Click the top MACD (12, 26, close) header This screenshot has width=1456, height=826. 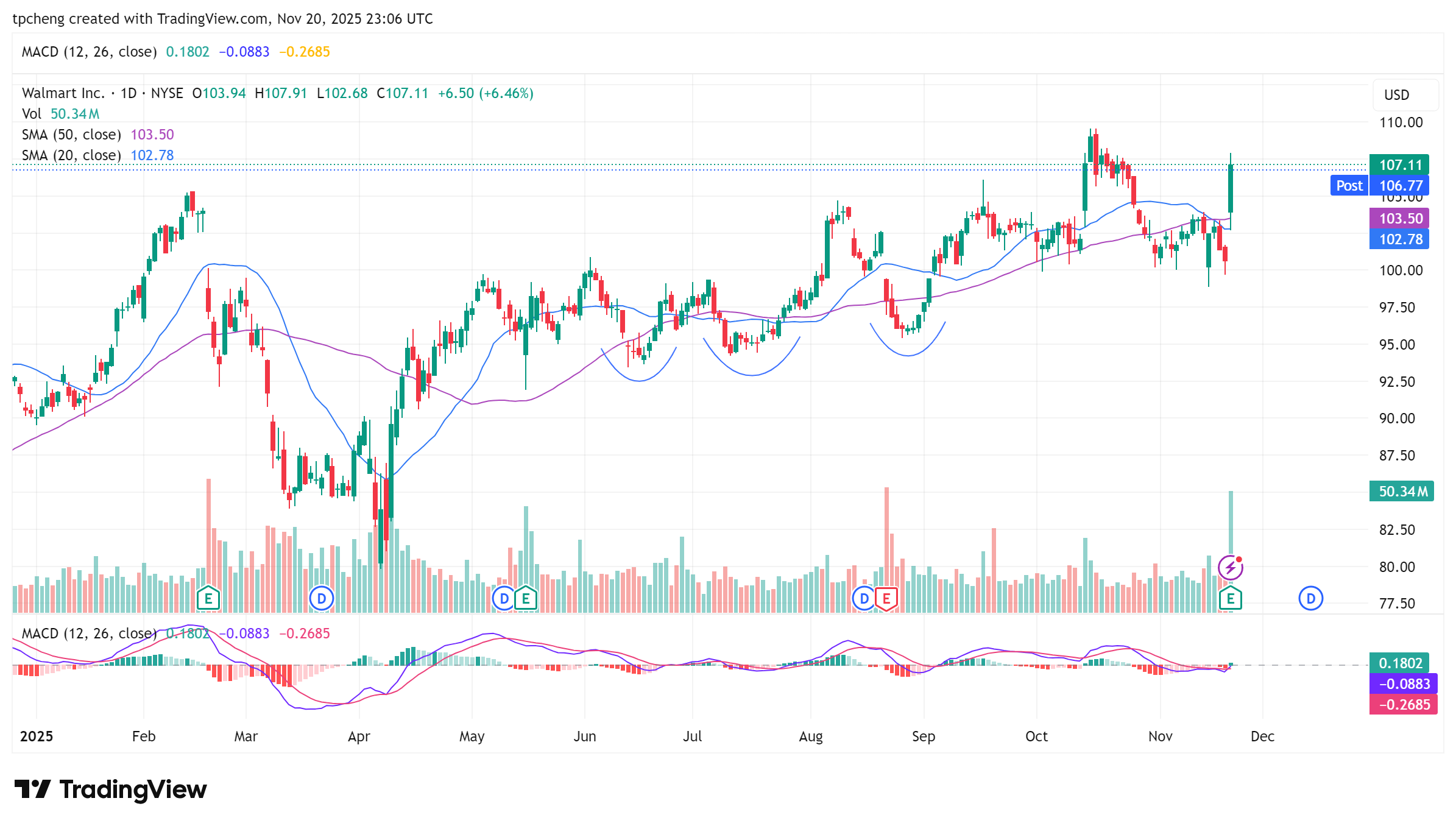point(89,52)
